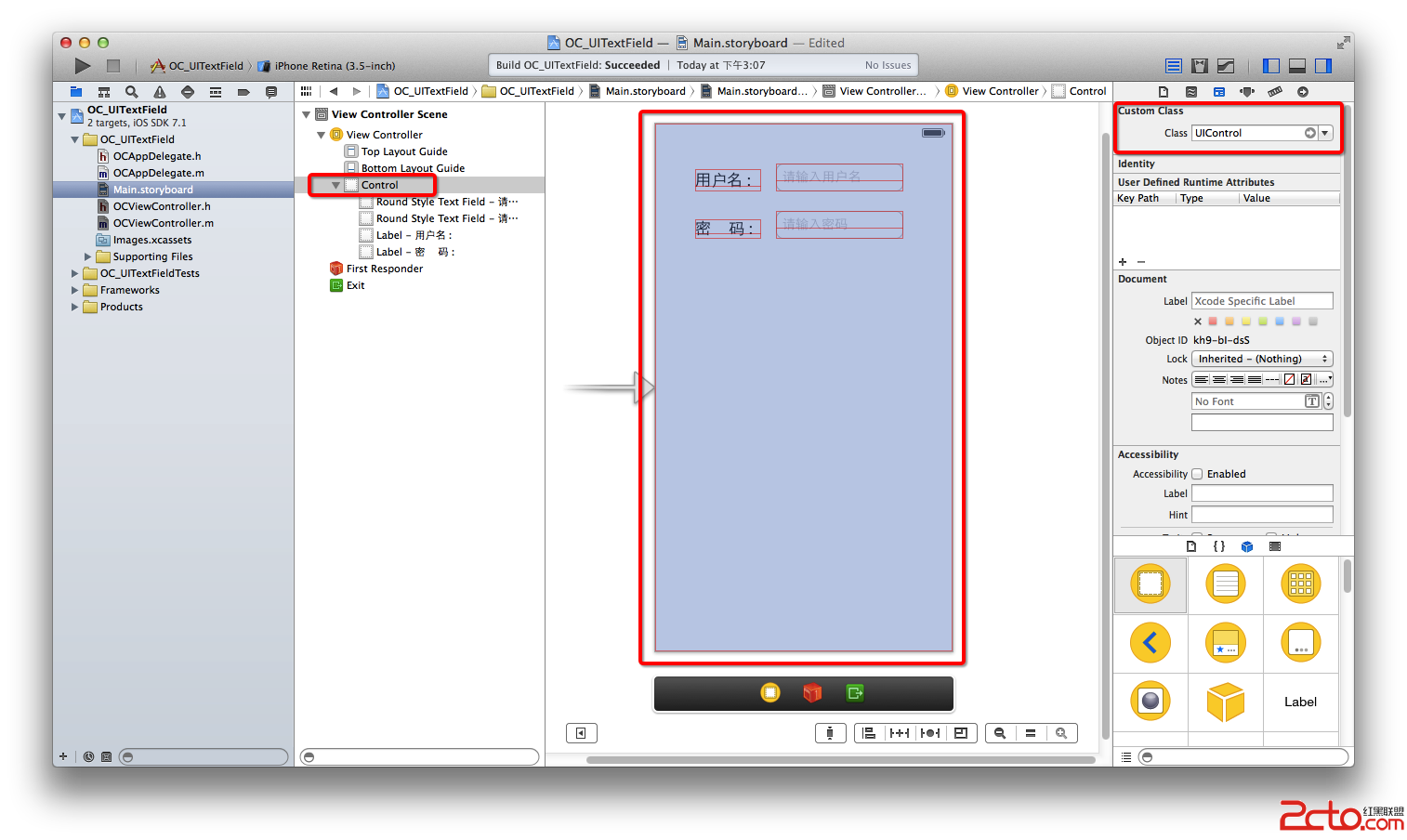
Task: Open the Debug navigator
Action: 216,92
